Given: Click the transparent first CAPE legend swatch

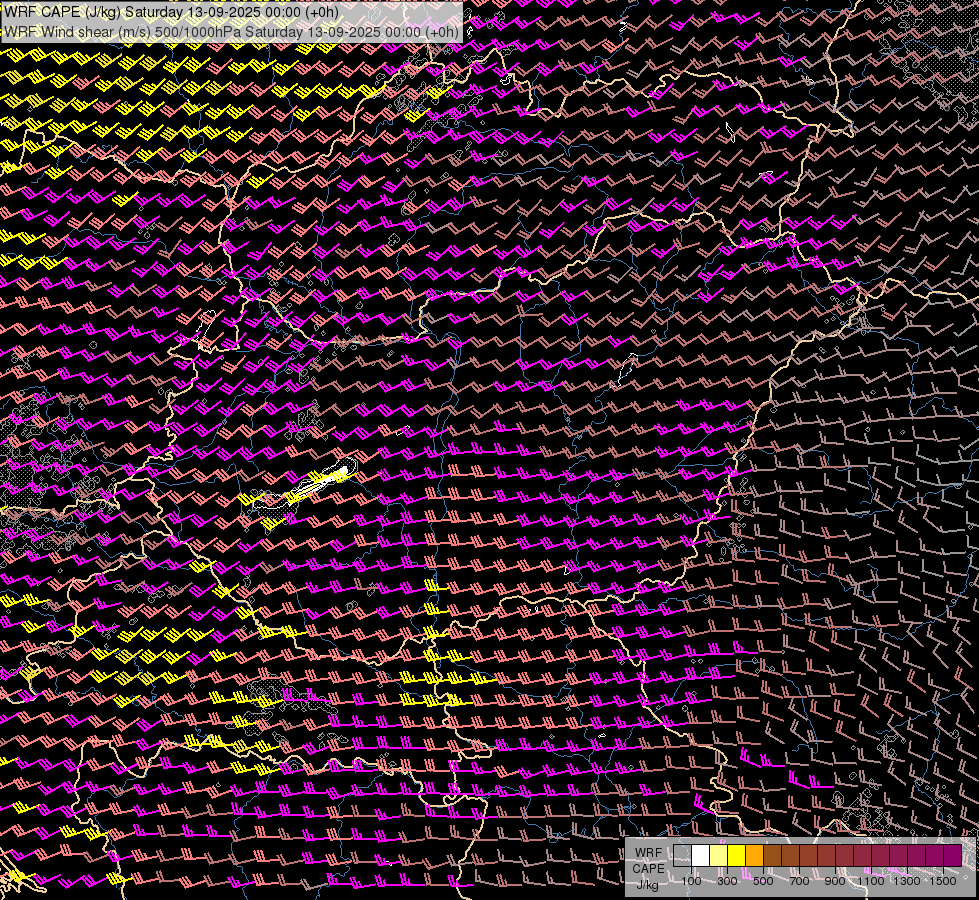Looking at the screenshot, I should tap(682, 855).
